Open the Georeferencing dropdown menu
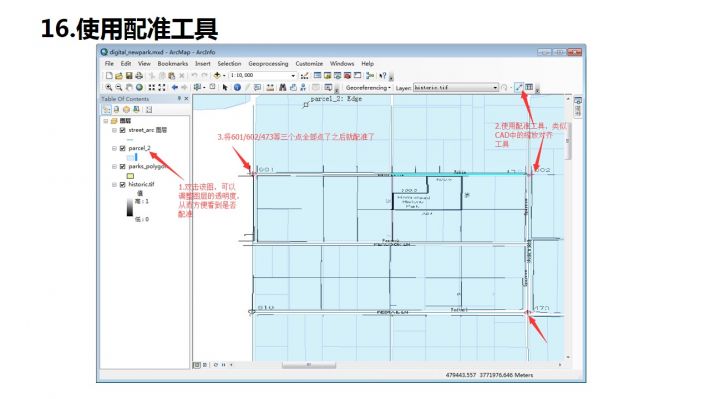710x399 pixels. point(368,87)
